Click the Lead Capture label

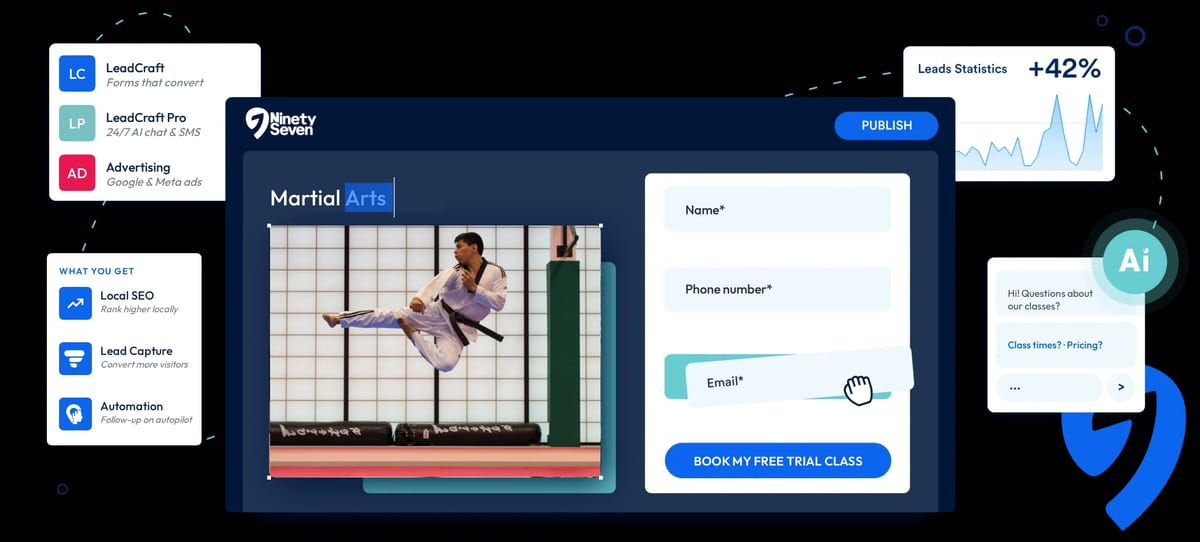point(136,351)
